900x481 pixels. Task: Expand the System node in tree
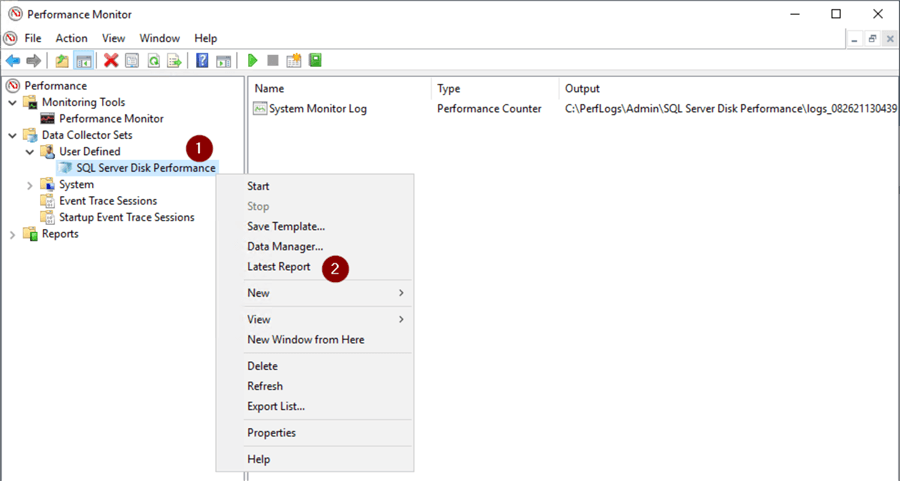point(30,185)
